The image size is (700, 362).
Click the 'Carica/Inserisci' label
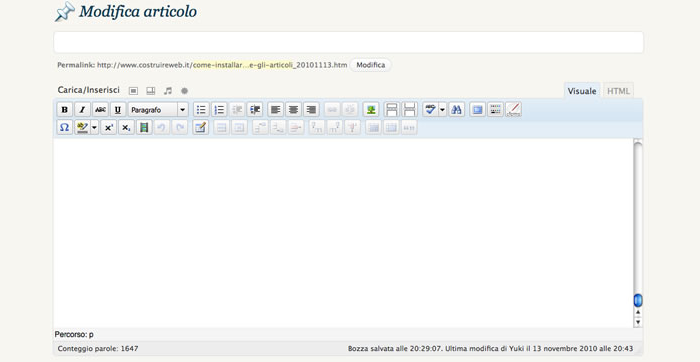[88, 90]
